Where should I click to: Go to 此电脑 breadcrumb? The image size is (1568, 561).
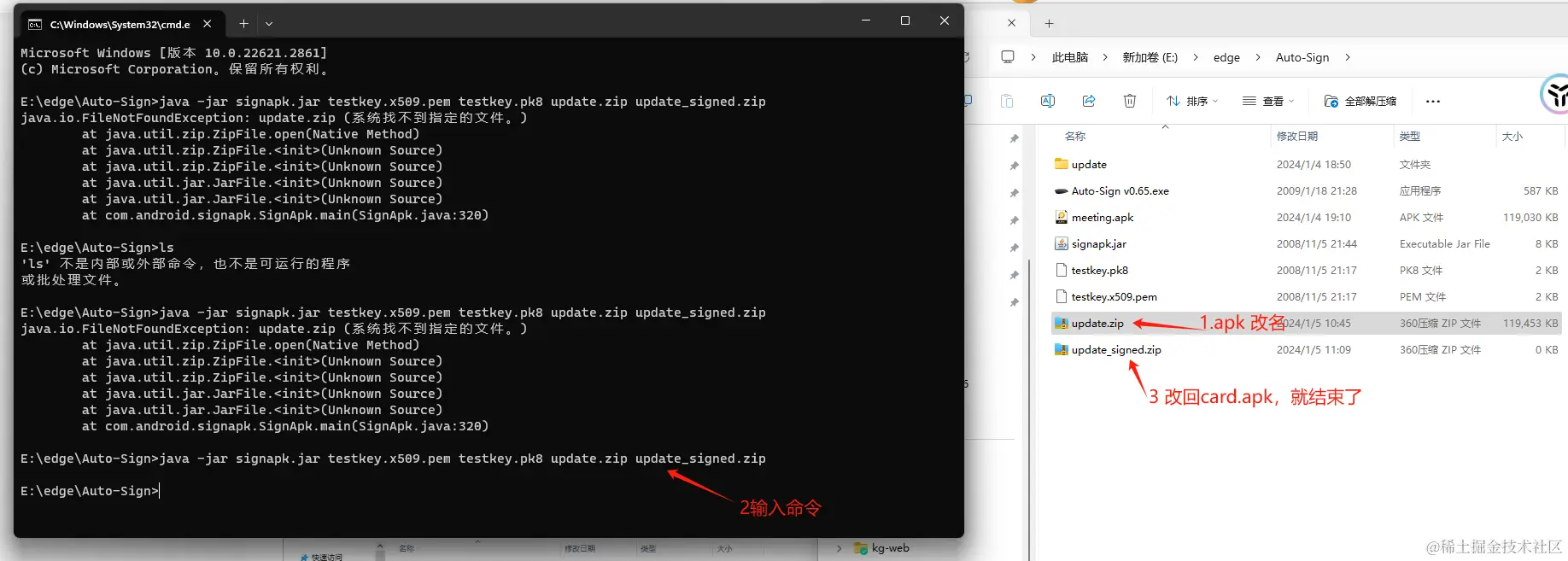point(1070,57)
